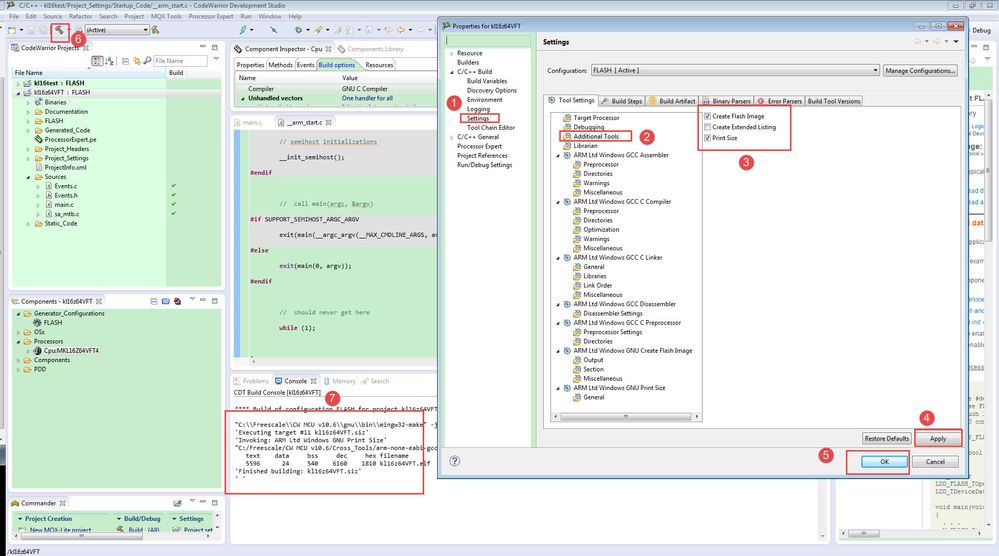Open the Projects panel view menu arrow
Image resolution: width=999 pixels, height=556 pixels.
216,60
